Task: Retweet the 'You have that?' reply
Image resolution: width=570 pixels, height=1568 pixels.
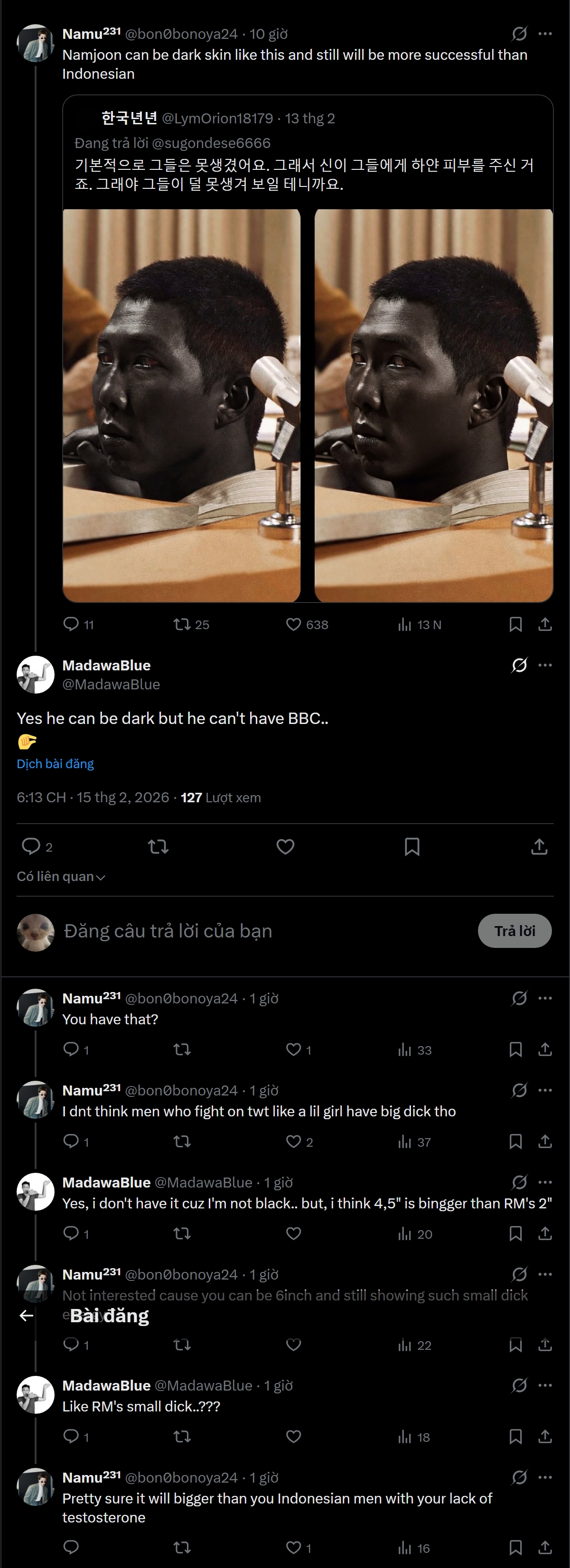Action: [x=182, y=1049]
